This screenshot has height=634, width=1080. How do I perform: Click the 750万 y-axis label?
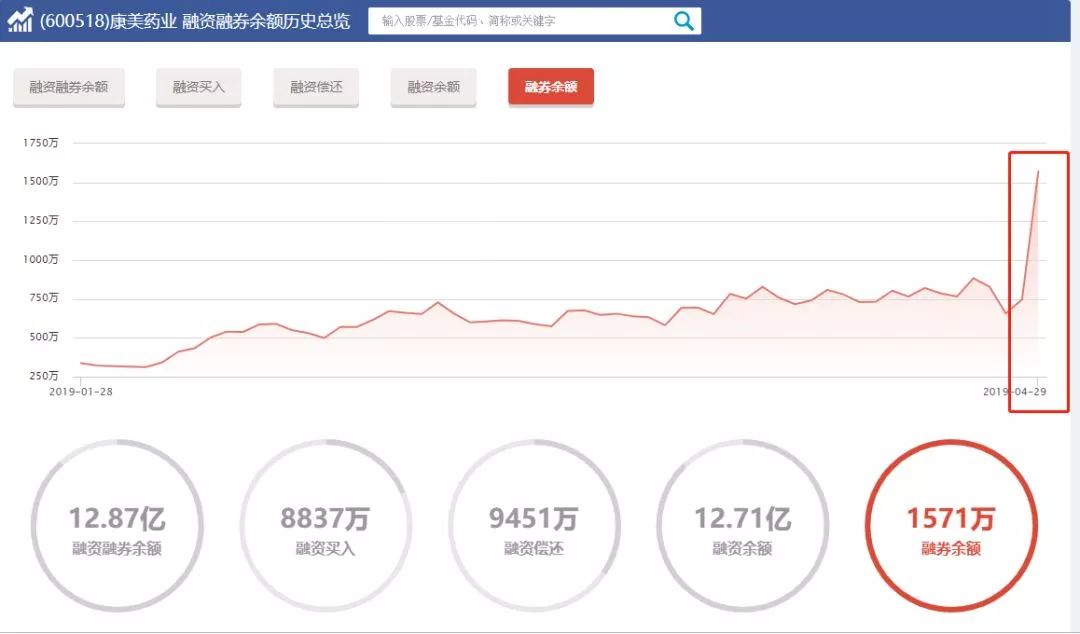[x=43, y=298]
